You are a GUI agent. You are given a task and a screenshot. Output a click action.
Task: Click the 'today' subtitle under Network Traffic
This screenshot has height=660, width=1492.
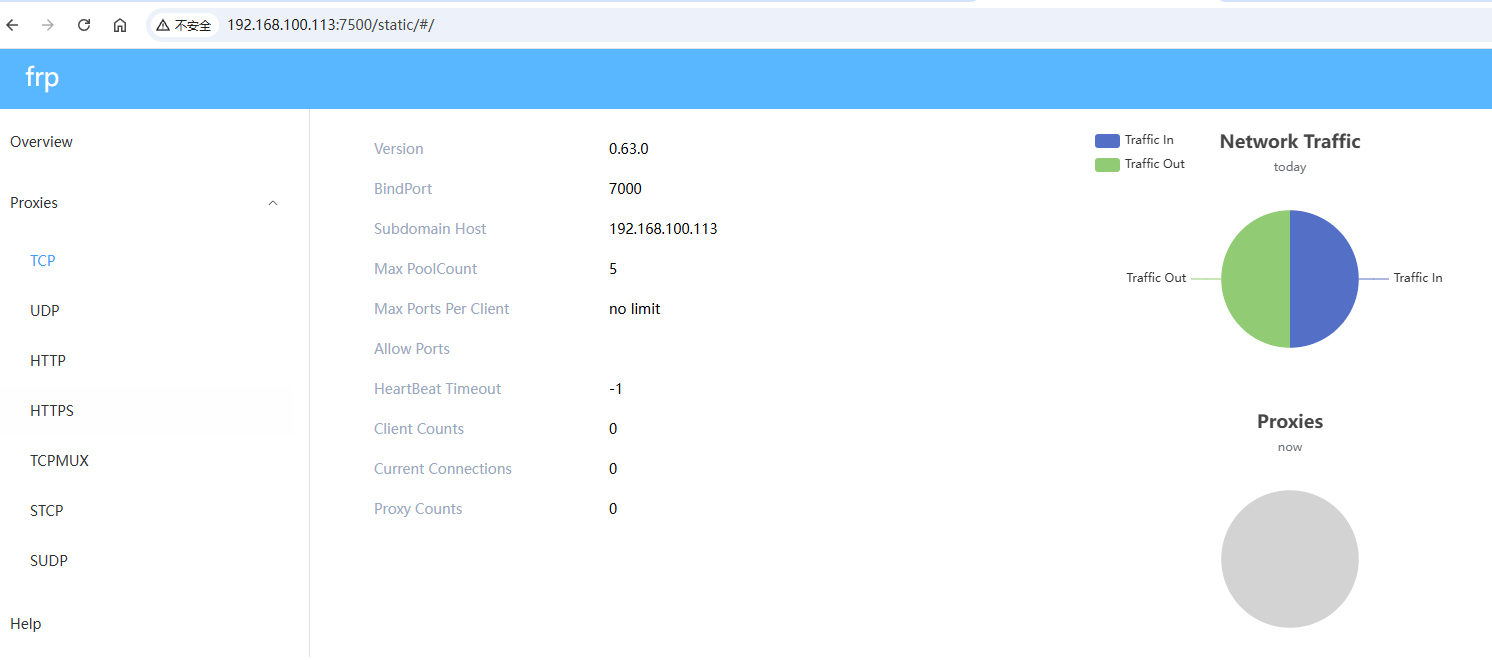coord(1290,167)
